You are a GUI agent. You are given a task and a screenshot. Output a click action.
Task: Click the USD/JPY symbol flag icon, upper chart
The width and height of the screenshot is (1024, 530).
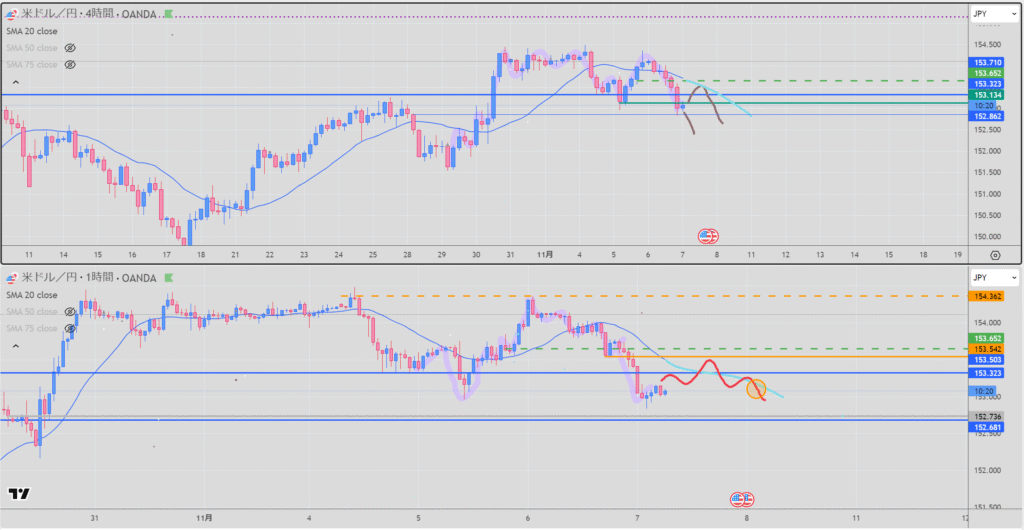[13, 14]
